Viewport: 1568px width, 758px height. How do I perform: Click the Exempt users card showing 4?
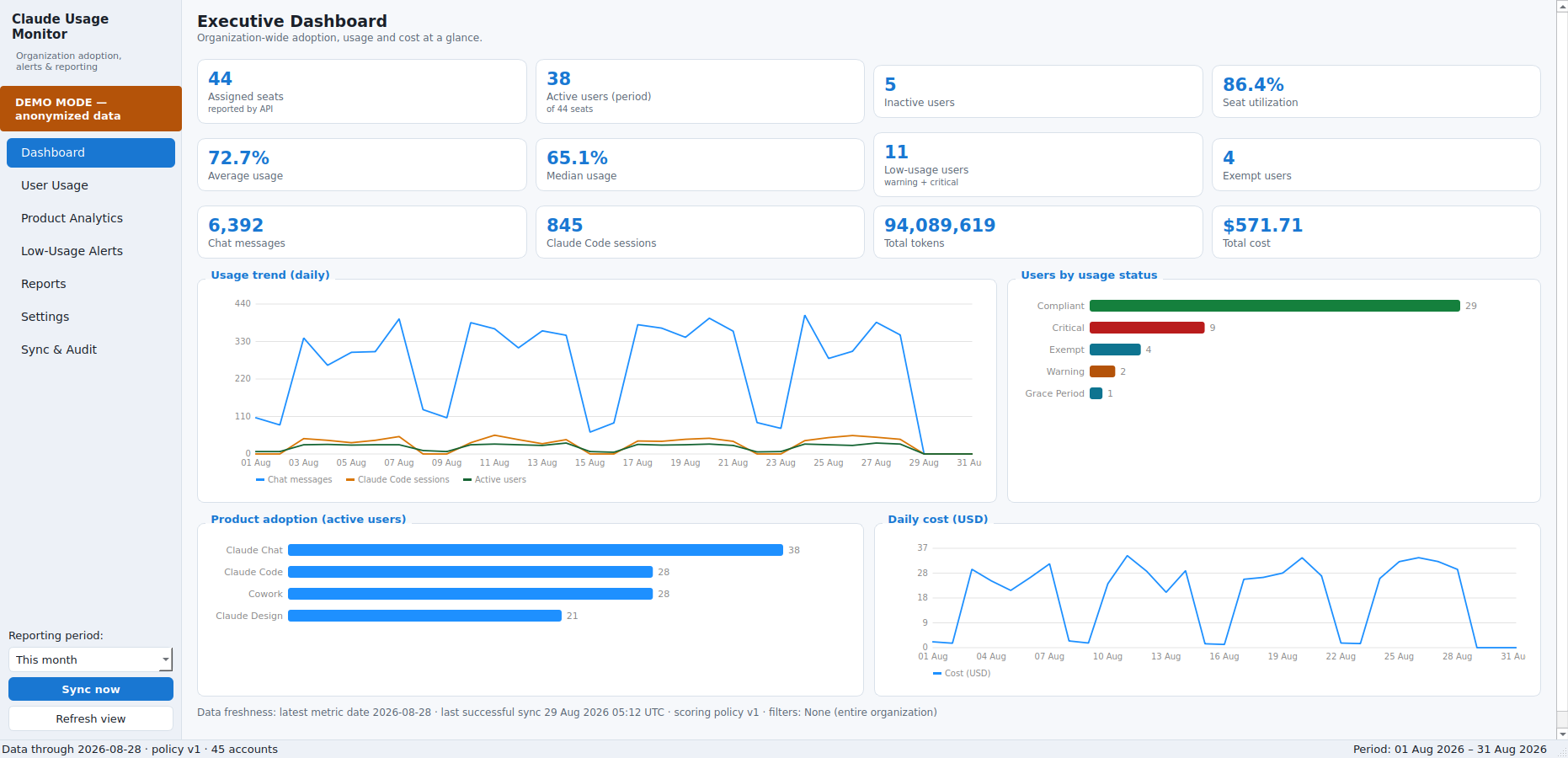click(x=1376, y=165)
